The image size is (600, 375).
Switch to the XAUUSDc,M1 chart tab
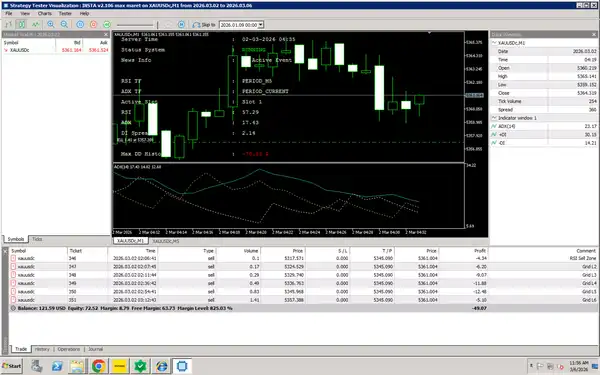pyautogui.click(x=130, y=241)
